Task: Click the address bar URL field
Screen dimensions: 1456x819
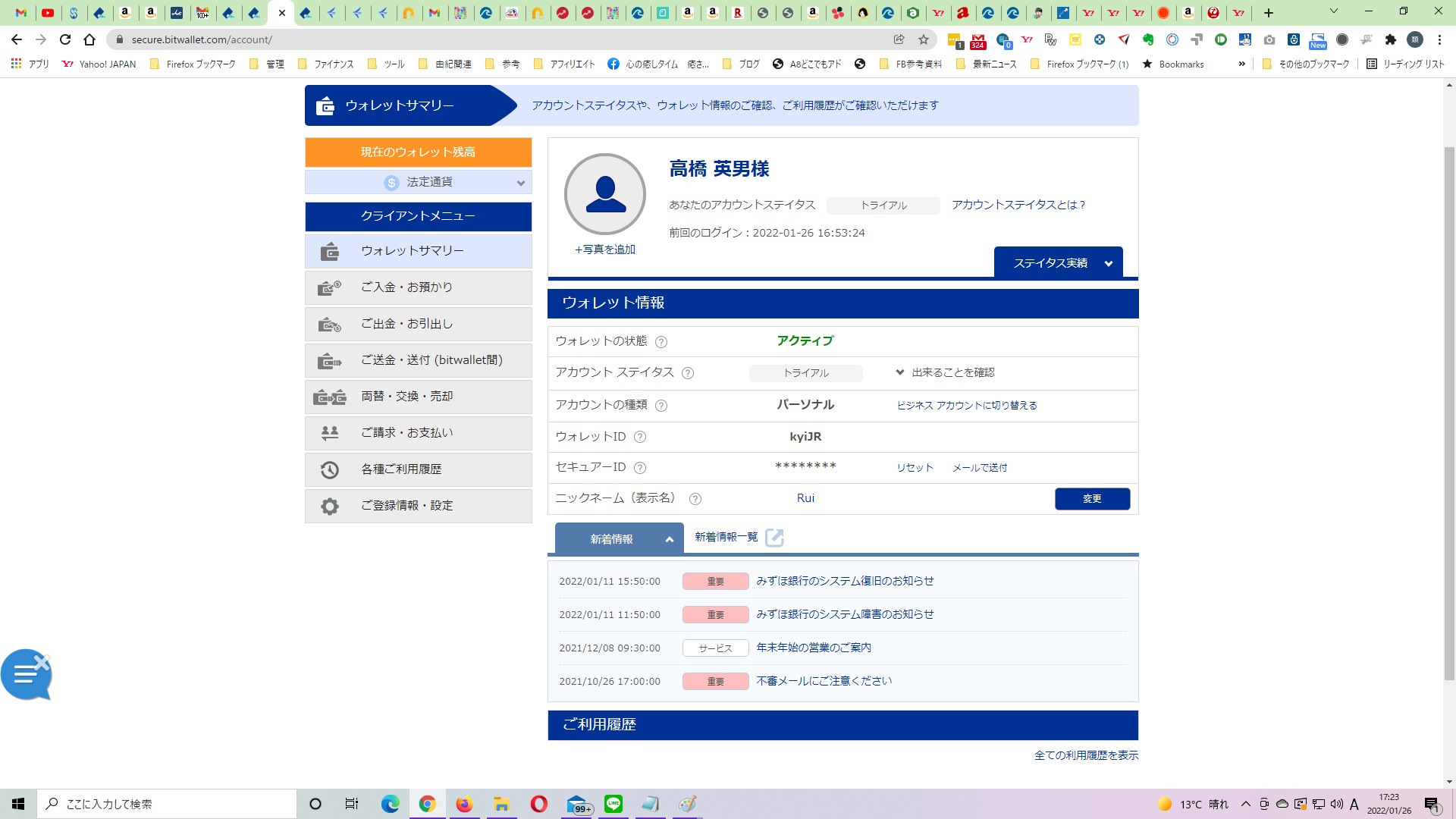Action: pos(500,39)
